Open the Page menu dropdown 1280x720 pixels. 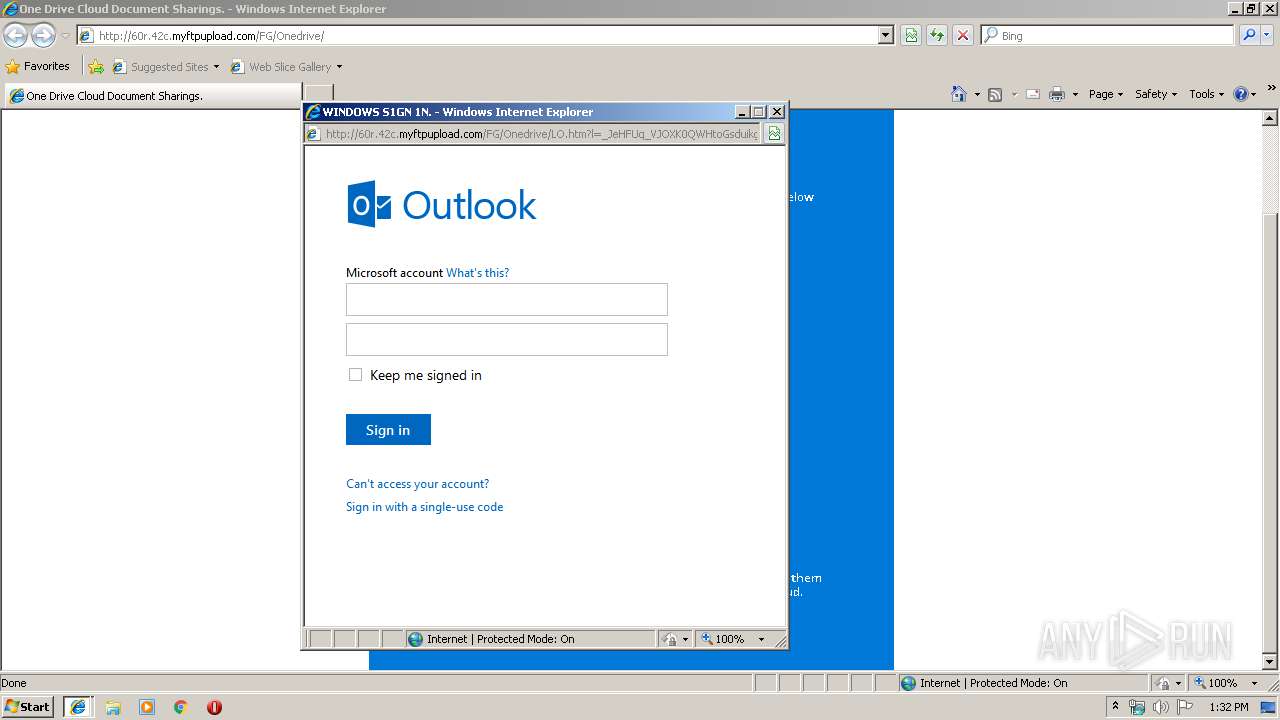click(1106, 94)
